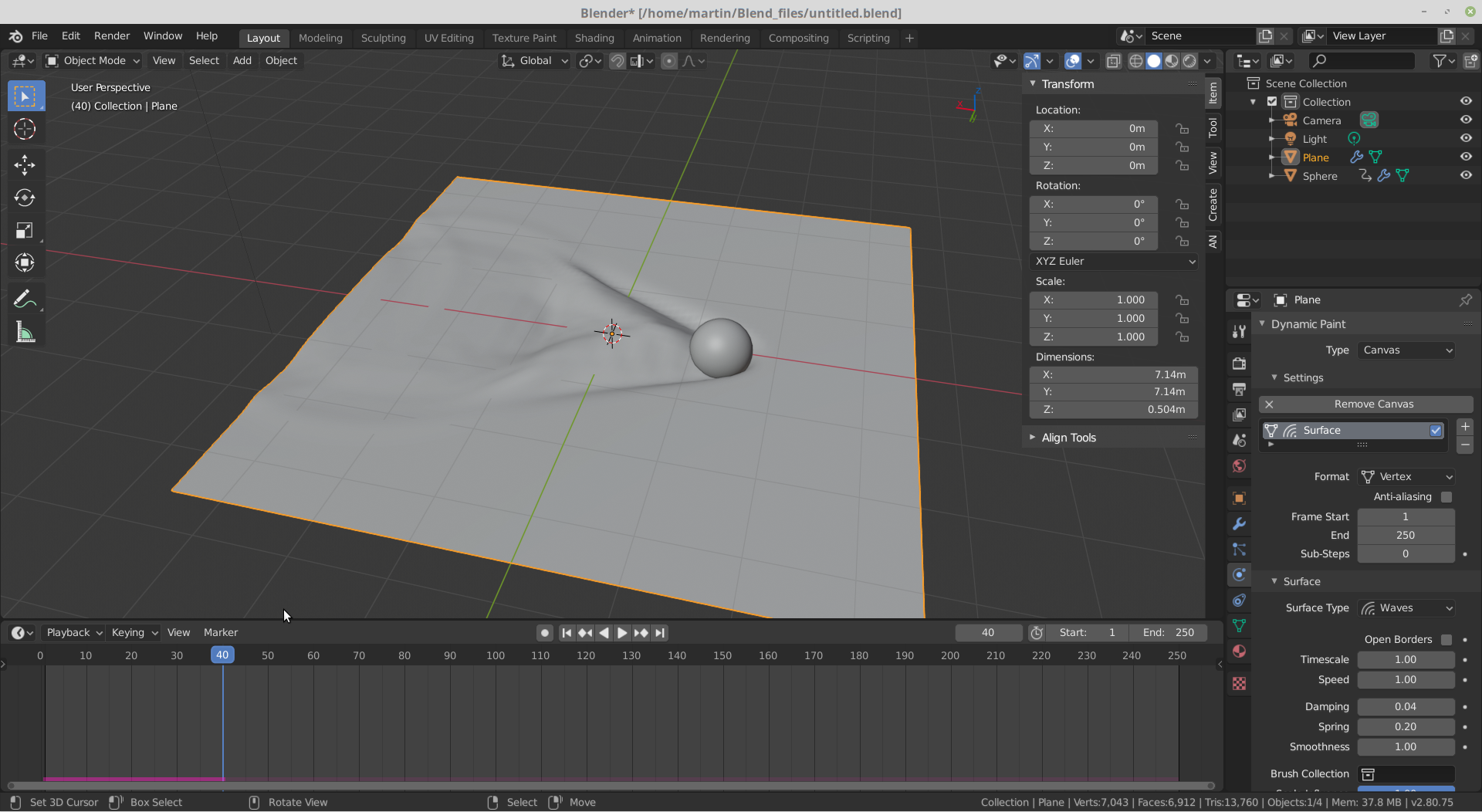
Task: Activate the Measure tool
Action: 25,332
